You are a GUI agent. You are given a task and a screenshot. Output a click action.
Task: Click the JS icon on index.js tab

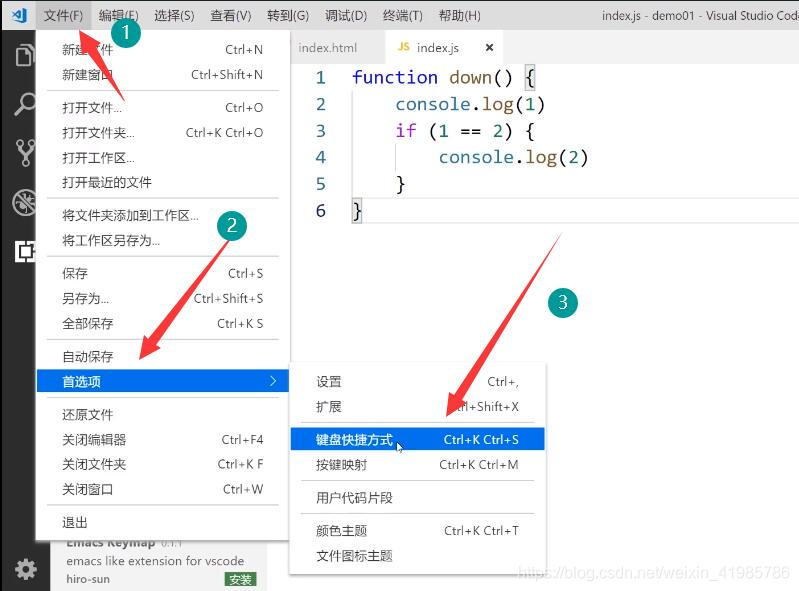(404, 47)
